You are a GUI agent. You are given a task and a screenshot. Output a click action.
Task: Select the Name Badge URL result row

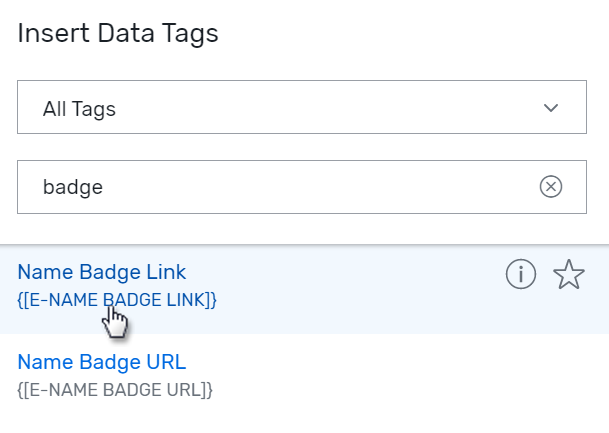pyautogui.click(x=300, y=375)
